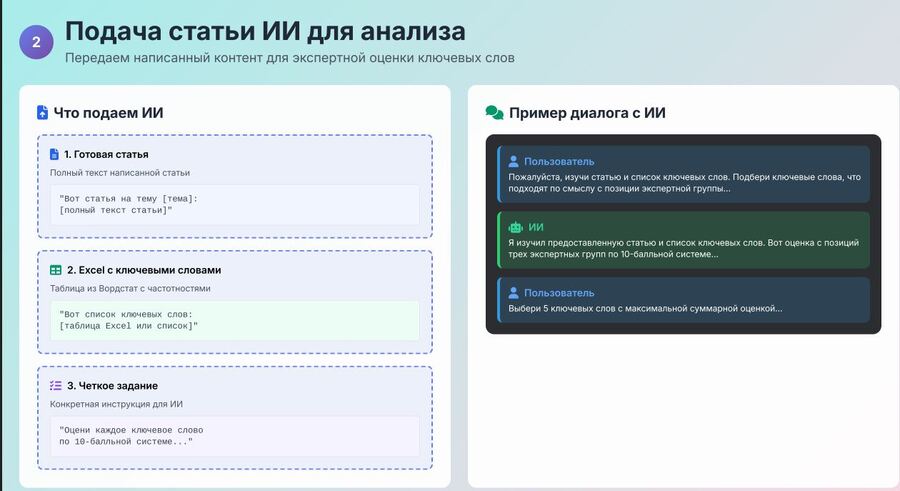This screenshot has width=900, height=491.
Task: Click the first 'Пользователь' label in the dialog
Action: coord(559,161)
